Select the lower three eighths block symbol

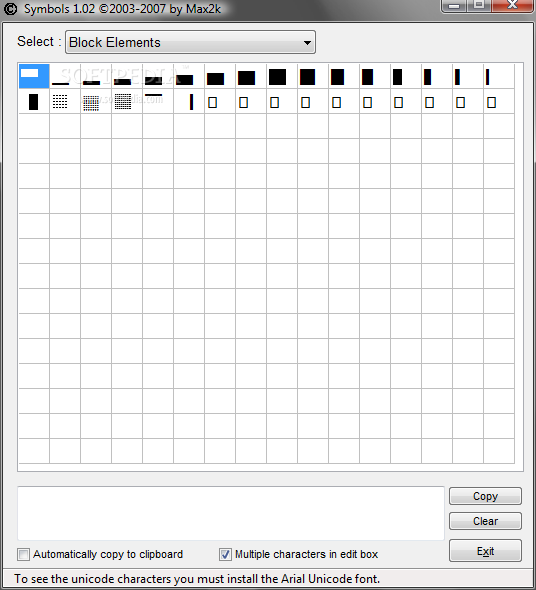point(127,76)
